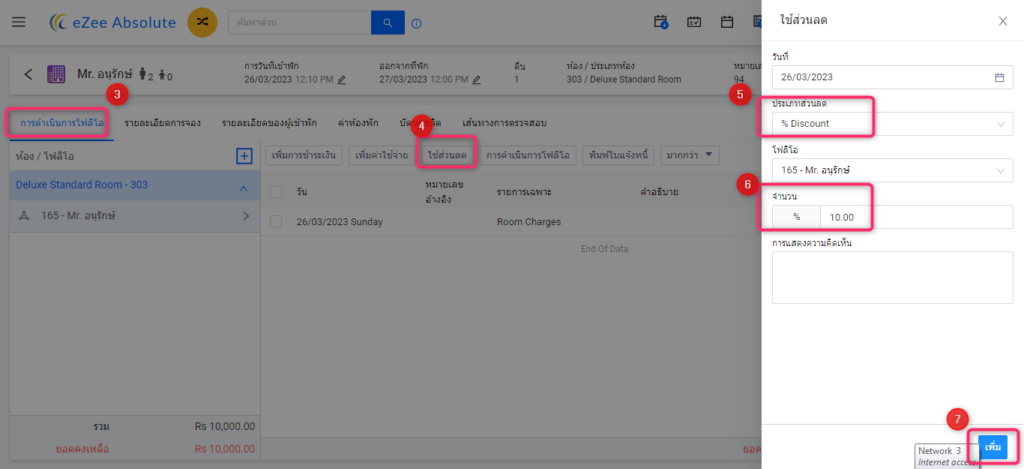Tick the 26/03/2023 Sunday row checkbox
Screen dimensions: 1024x469
point(276,221)
